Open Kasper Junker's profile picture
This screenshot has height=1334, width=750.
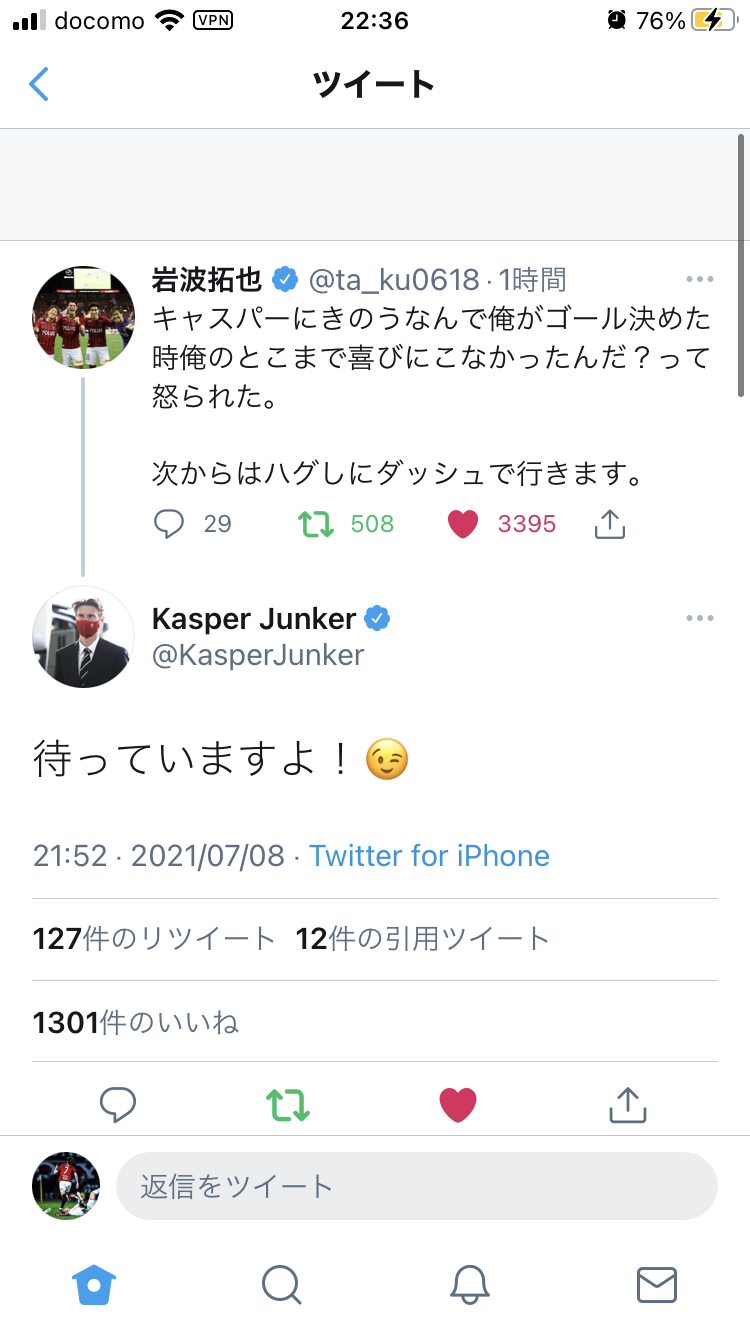click(83, 636)
